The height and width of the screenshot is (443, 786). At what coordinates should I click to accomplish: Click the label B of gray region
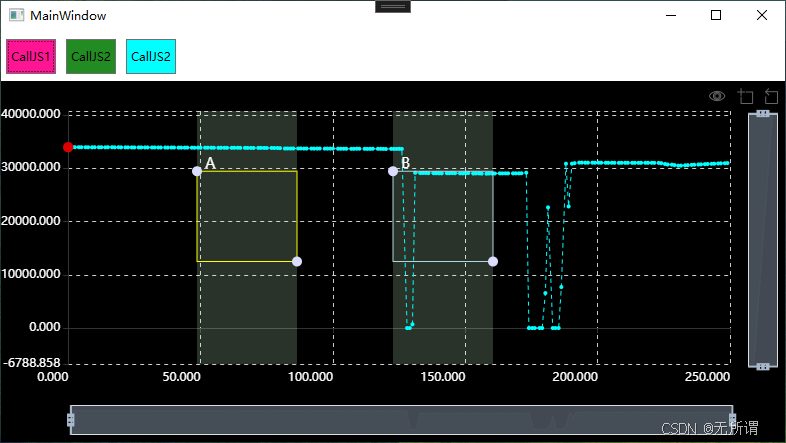point(406,163)
